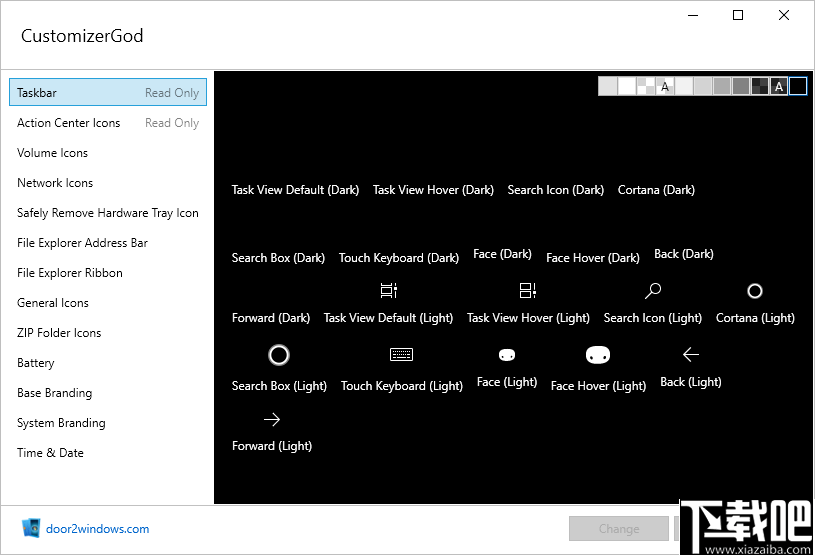Choose the Search Box (Light) ring icon

pyautogui.click(x=279, y=355)
